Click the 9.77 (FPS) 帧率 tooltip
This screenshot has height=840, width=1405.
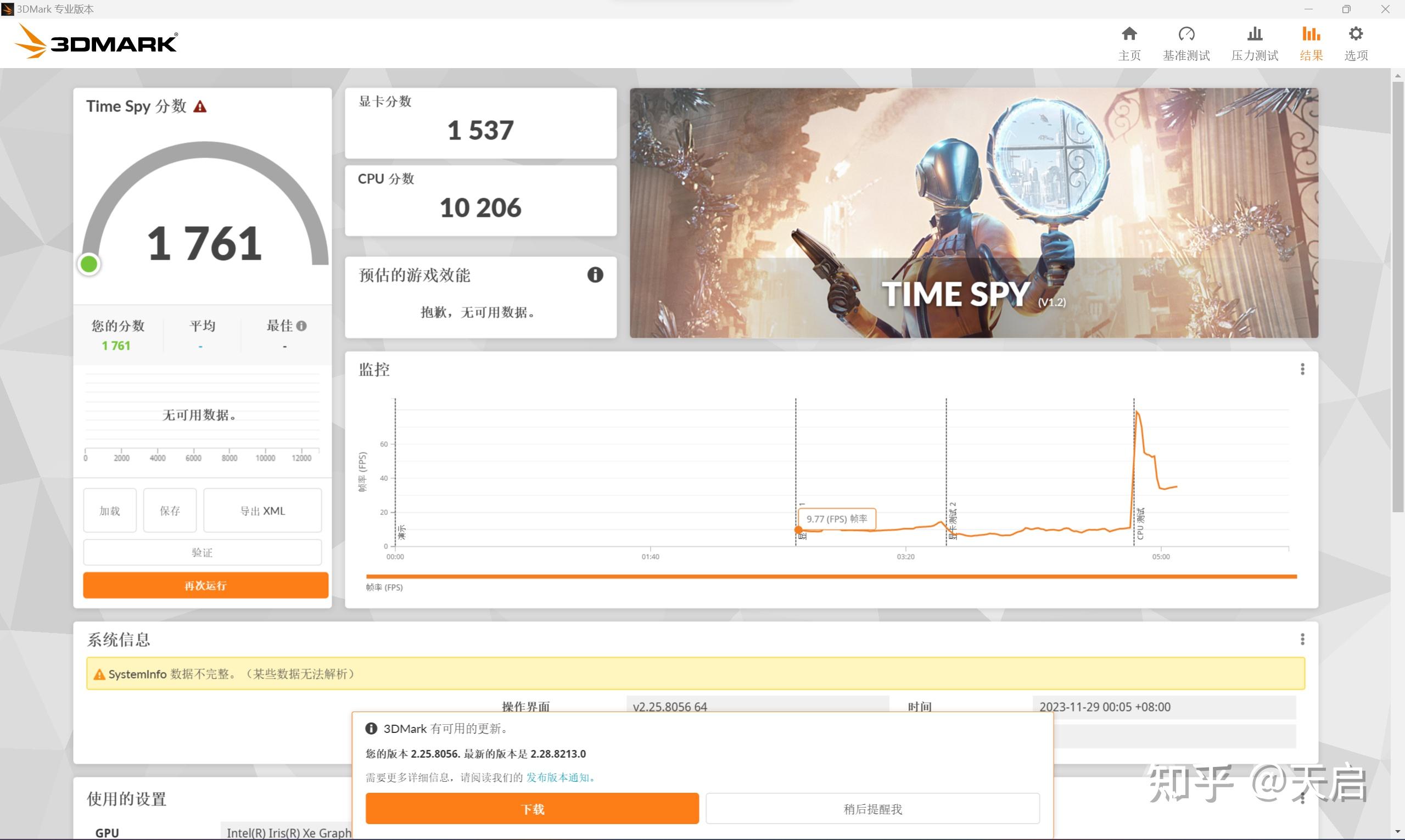(x=837, y=519)
